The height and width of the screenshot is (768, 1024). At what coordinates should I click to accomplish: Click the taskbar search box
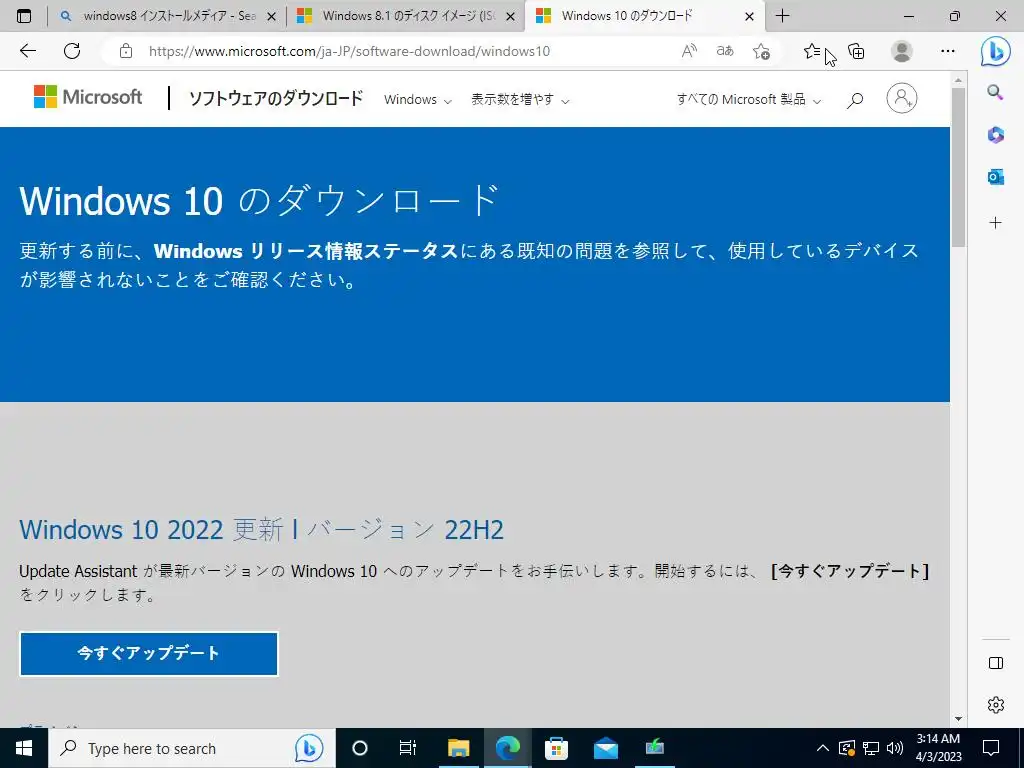[191, 748]
